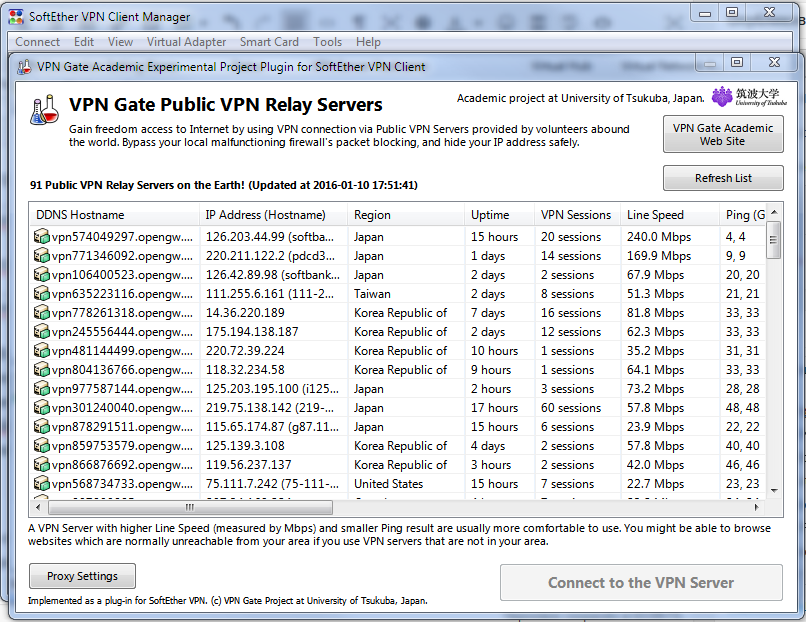Click the horizontal scrollbar thumb

[x=190, y=508]
